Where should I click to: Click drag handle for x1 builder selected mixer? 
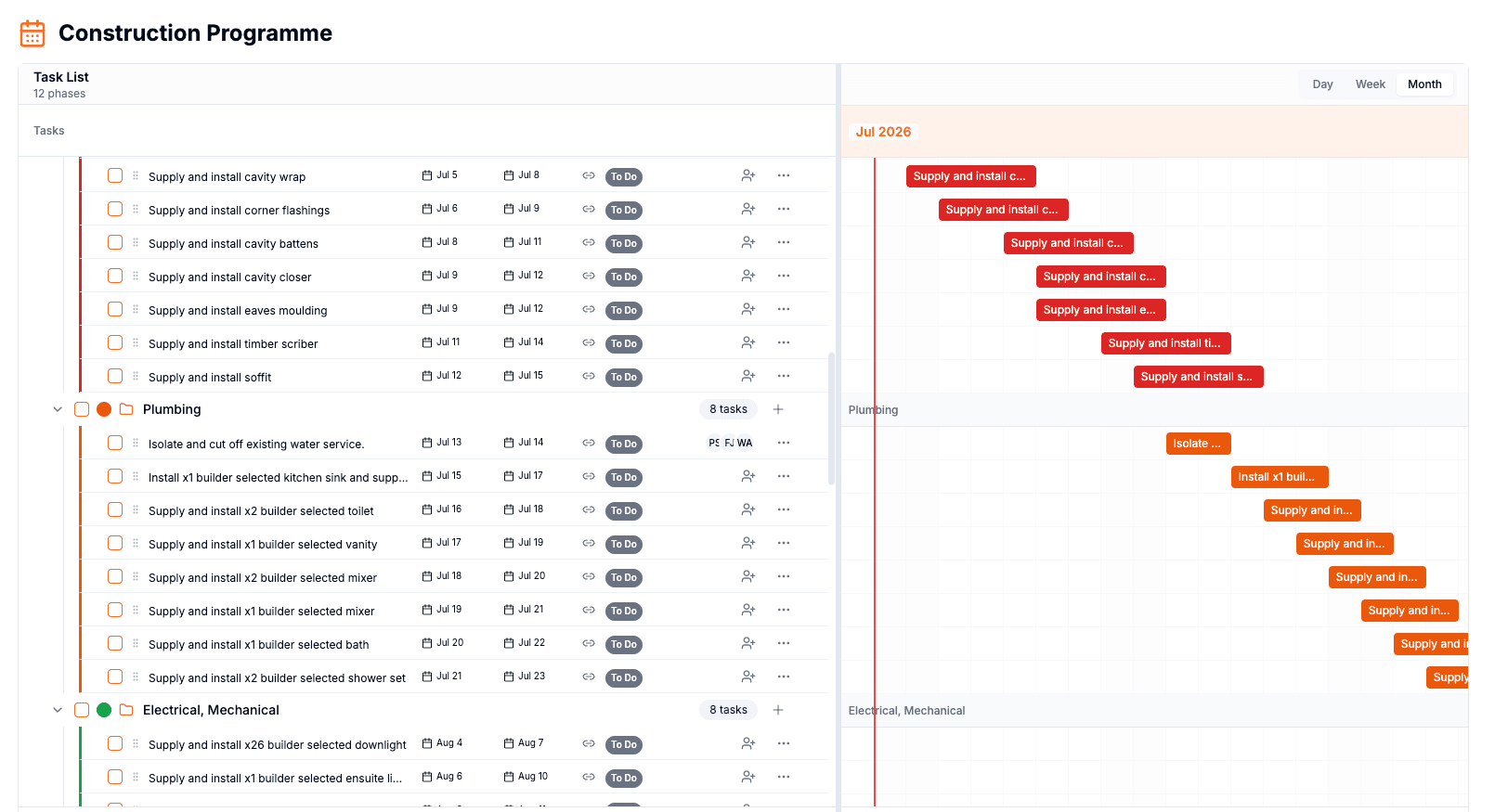point(136,610)
